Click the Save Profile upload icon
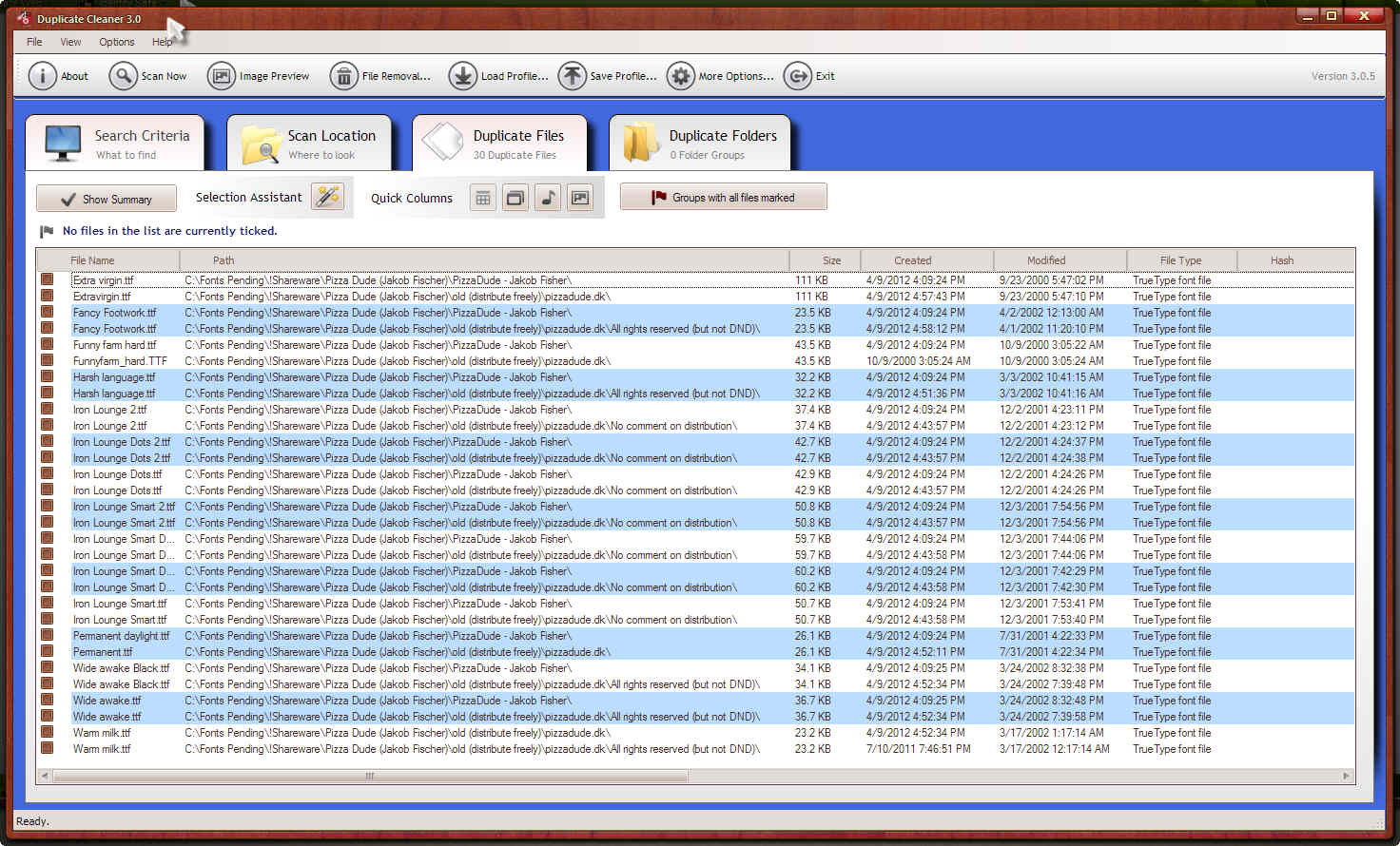 coord(572,76)
